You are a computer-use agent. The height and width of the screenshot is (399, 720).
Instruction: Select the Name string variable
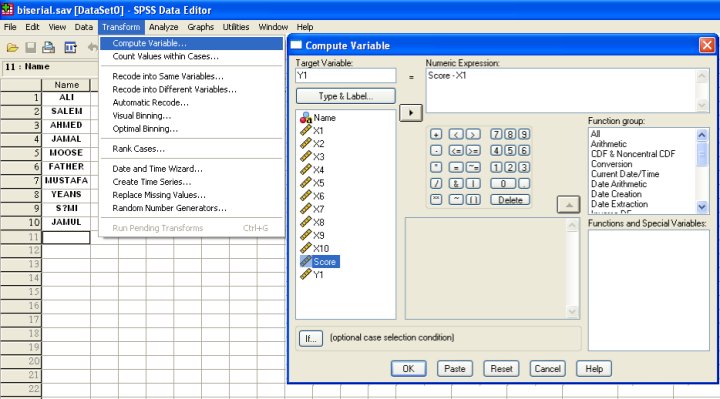[318, 118]
